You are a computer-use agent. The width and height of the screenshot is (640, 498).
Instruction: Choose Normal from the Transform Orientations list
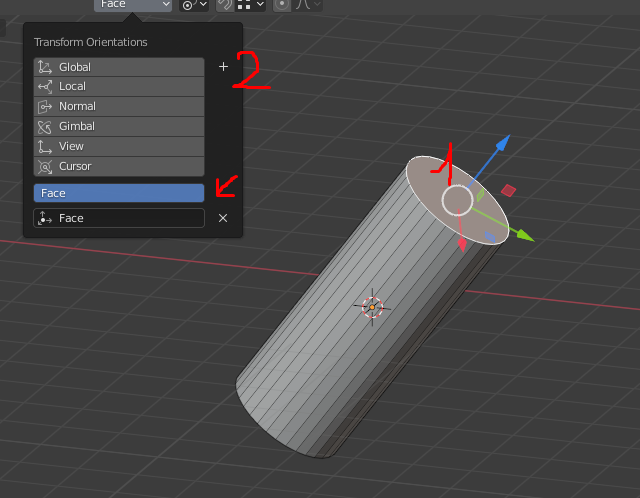118,106
